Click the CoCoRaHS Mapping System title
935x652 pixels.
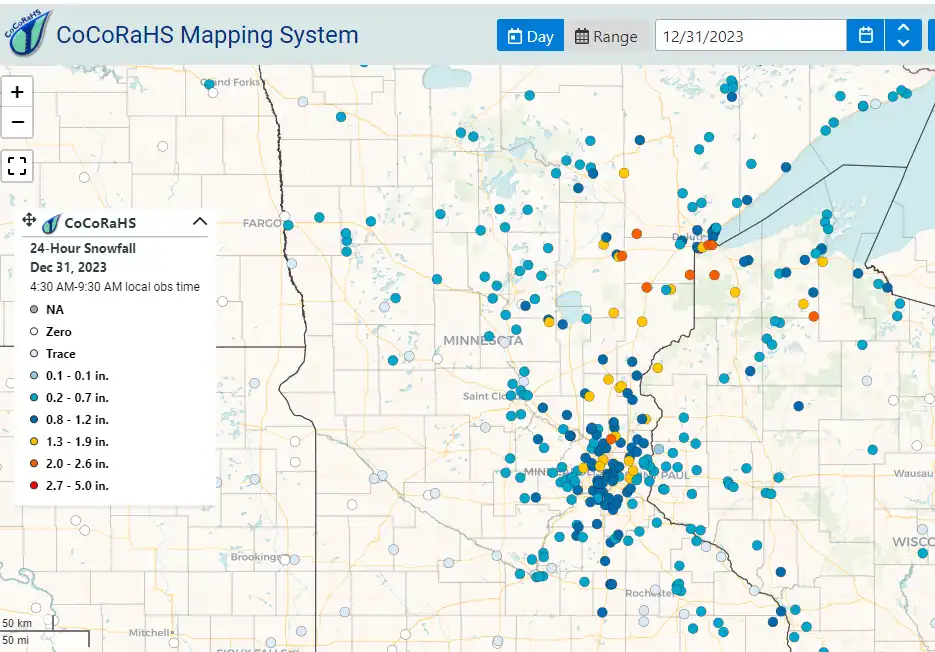click(x=207, y=35)
